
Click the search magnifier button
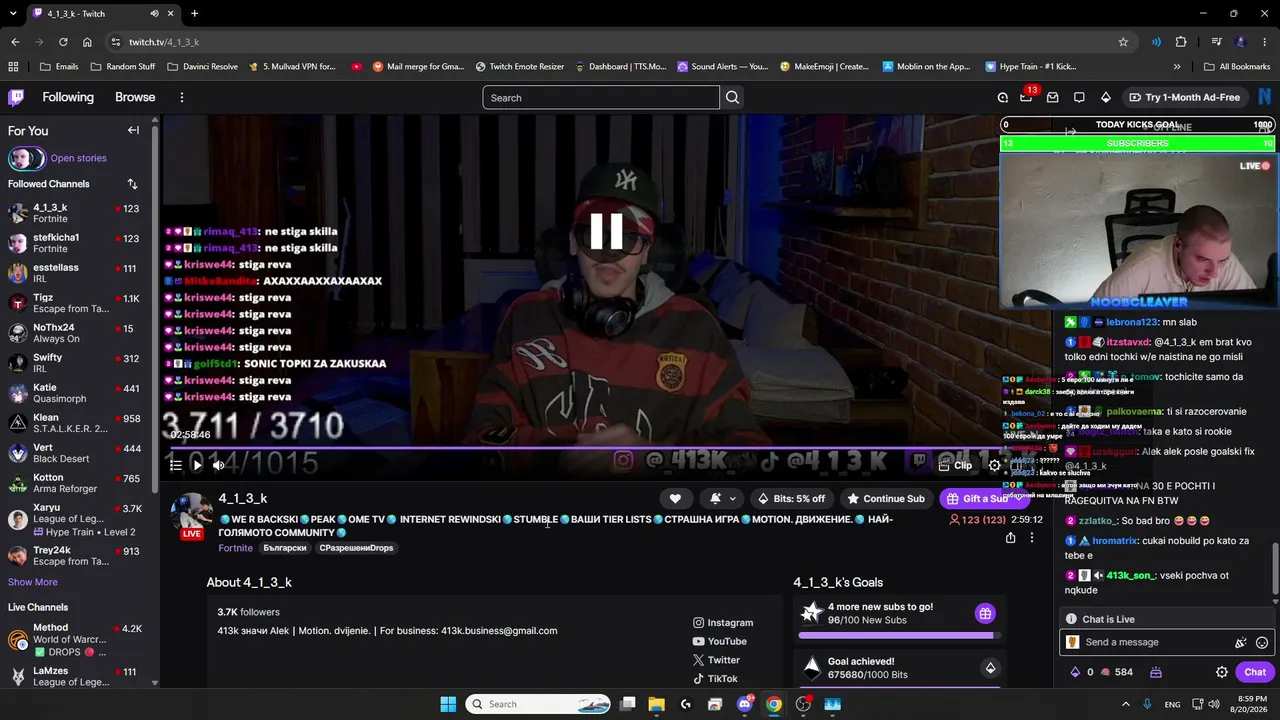[x=732, y=97]
